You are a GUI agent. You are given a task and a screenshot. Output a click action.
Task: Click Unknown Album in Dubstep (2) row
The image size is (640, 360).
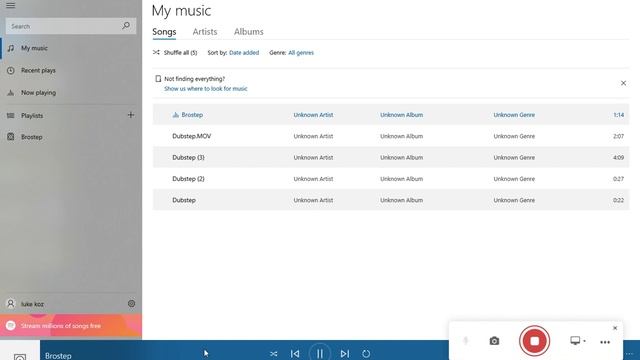click(401, 179)
